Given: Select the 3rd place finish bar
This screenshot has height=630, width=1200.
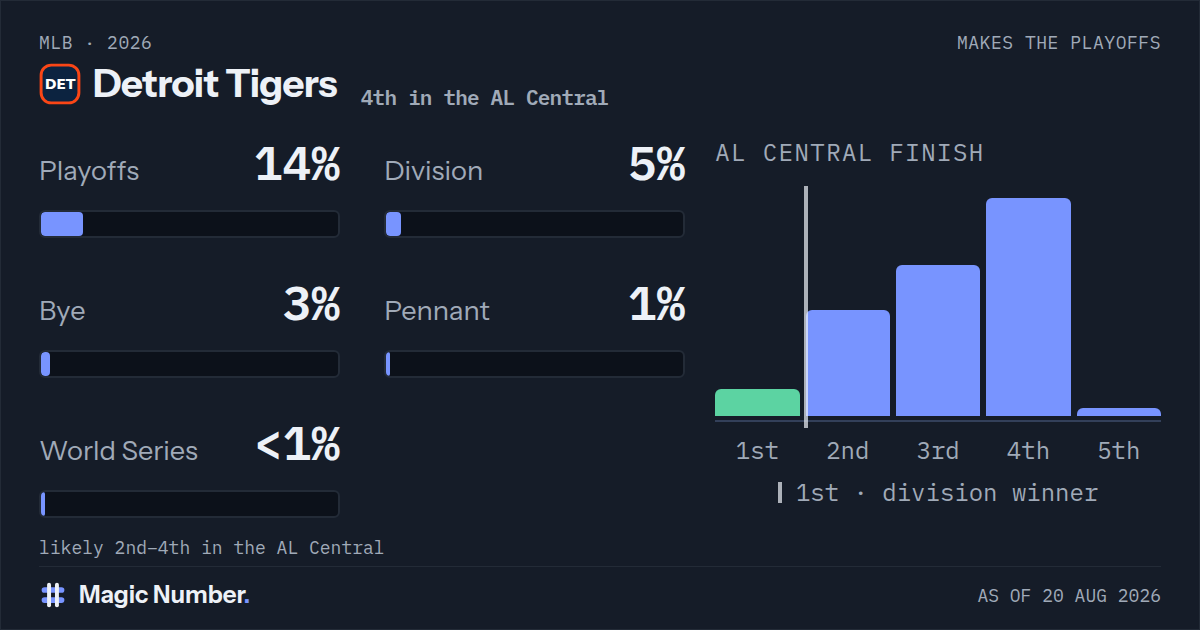Looking at the screenshot, I should pyautogui.click(x=938, y=340).
